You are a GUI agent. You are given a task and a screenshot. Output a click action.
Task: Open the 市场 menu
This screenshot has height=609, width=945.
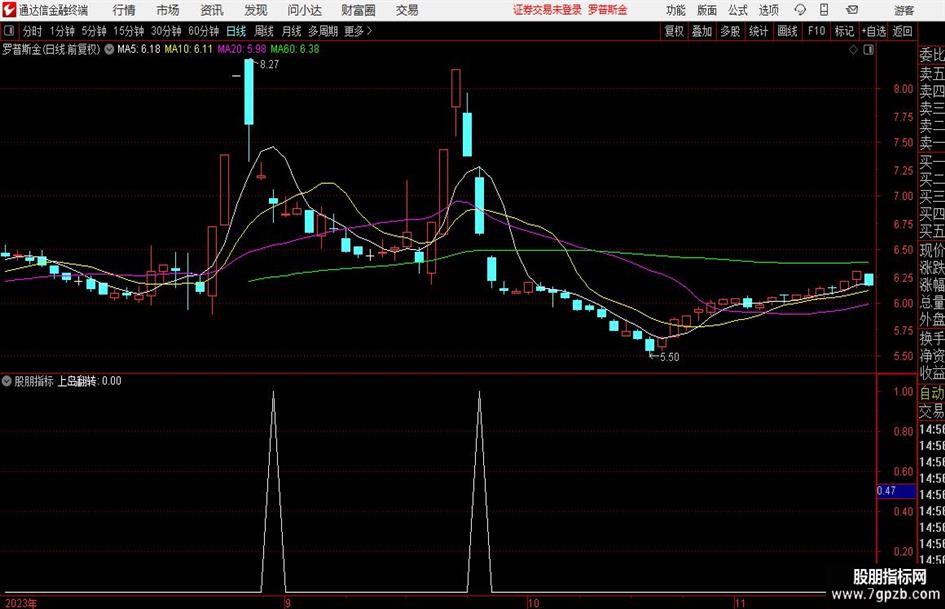coord(168,10)
